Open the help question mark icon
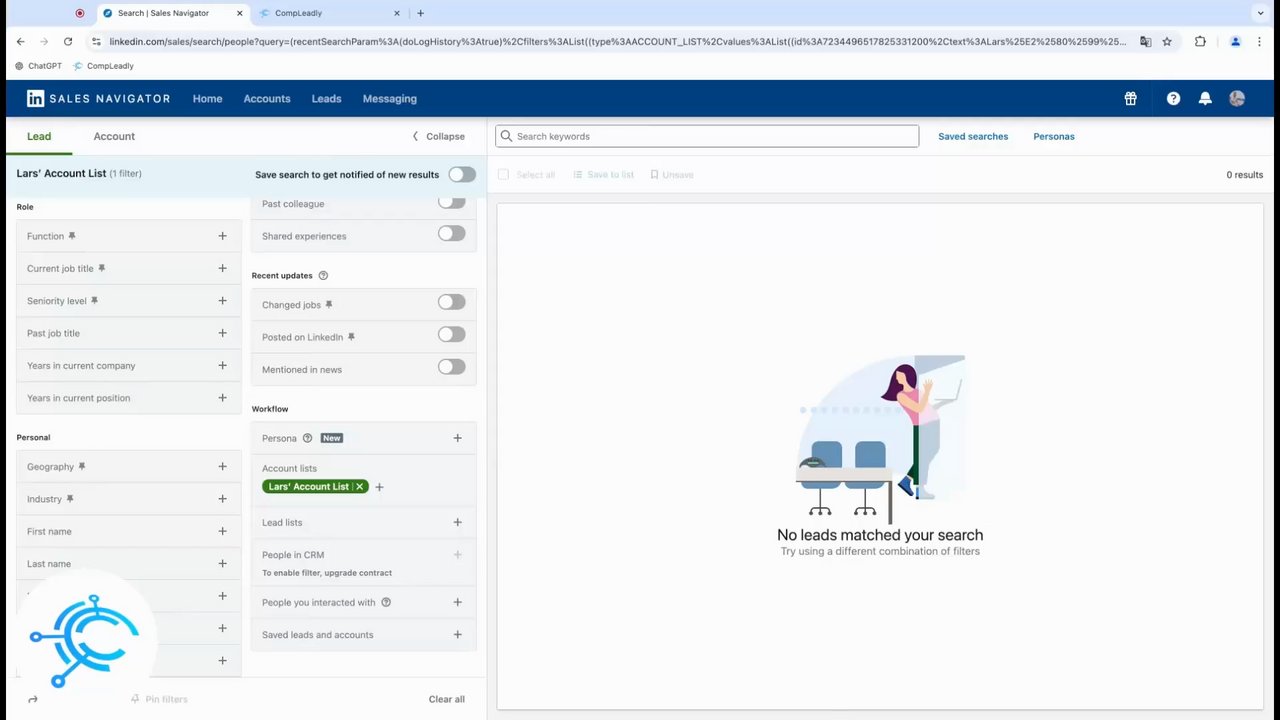The width and height of the screenshot is (1280, 720). (1173, 98)
